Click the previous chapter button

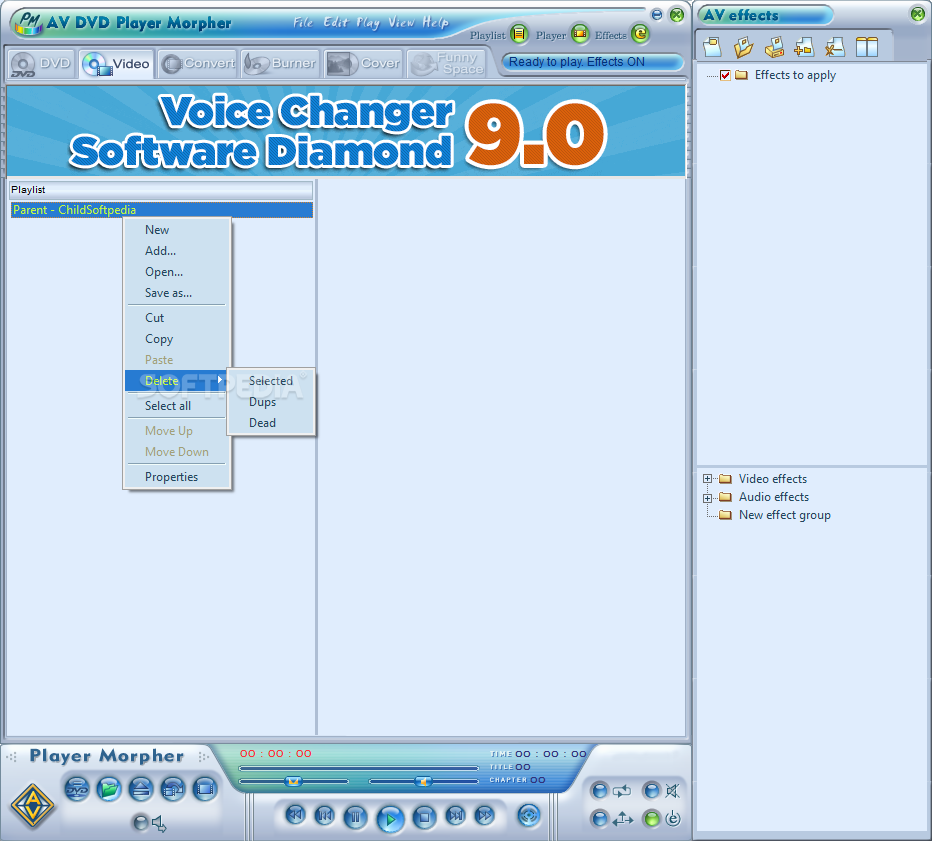pyautogui.click(x=325, y=815)
